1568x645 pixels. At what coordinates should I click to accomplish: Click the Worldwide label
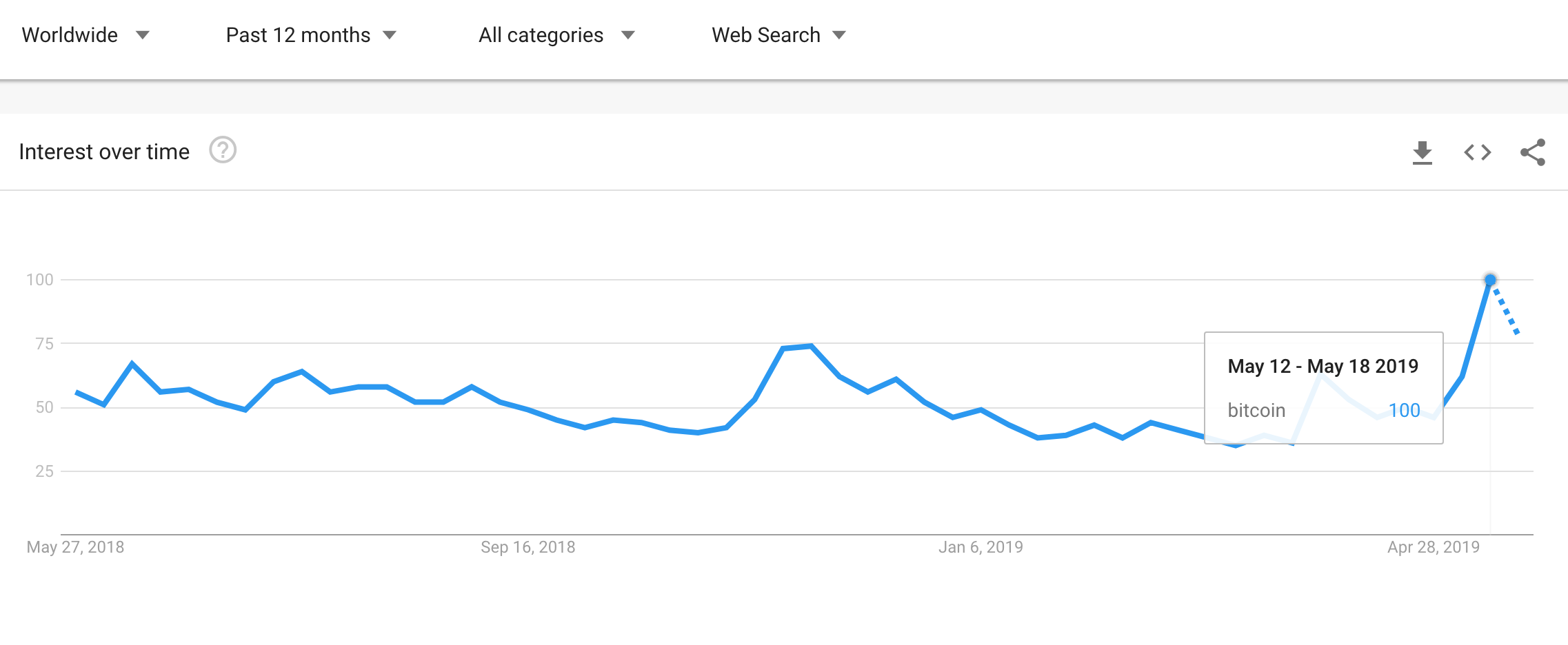(70, 35)
